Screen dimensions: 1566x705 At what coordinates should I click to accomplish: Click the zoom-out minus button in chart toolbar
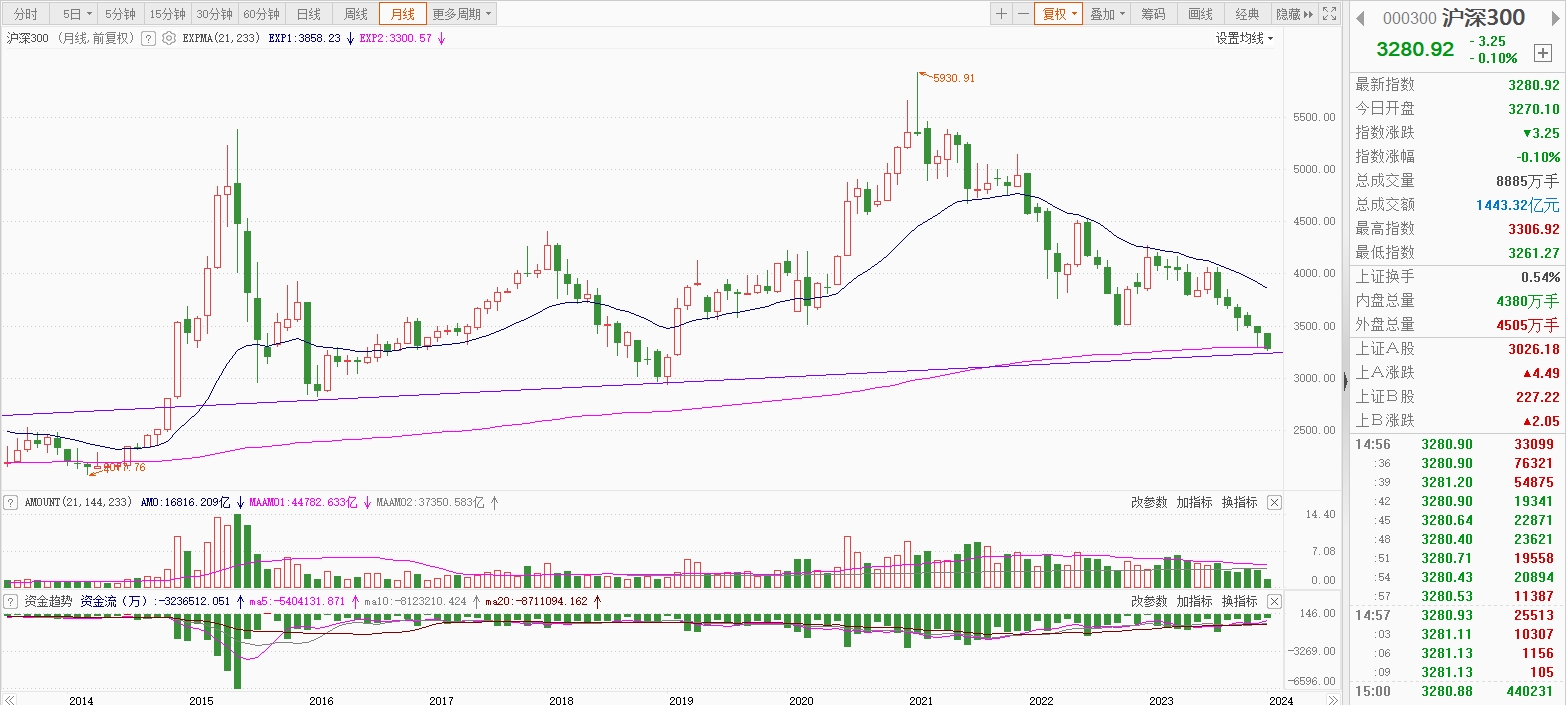[x=1022, y=14]
